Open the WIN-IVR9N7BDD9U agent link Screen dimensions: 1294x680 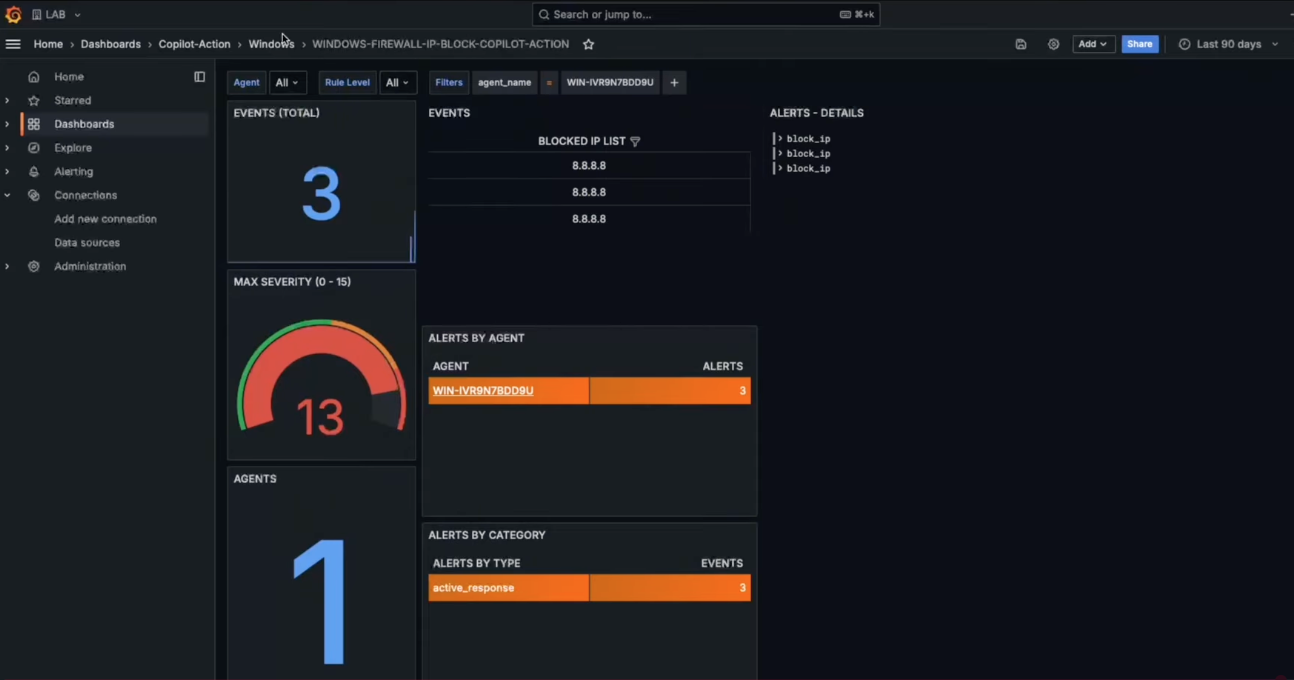click(x=483, y=391)
